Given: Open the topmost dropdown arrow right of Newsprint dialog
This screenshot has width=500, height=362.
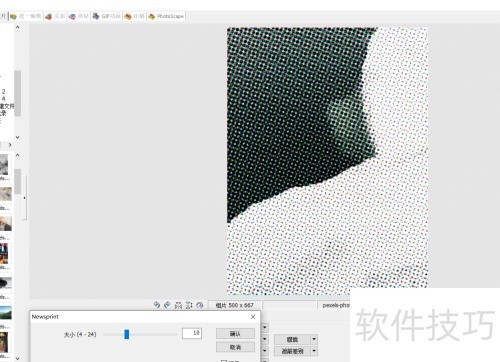Looking at the screenshot, I should (x=265, y=328).
